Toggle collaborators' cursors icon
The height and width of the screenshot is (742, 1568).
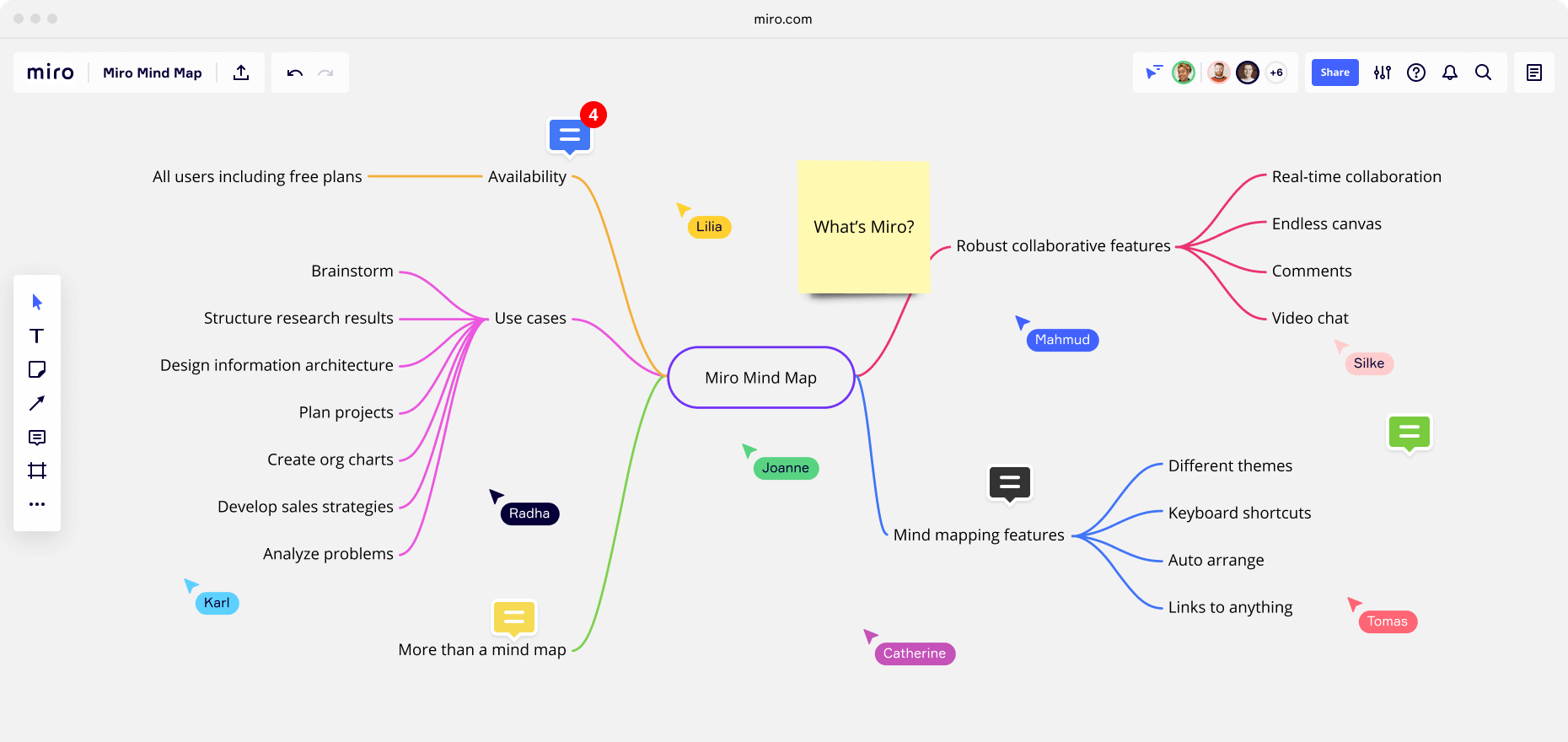coord(1153,73)
